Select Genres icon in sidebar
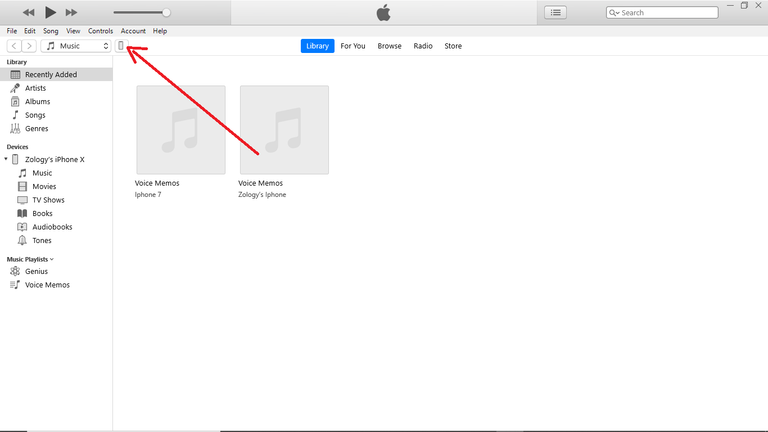The image size is (768, 432). (x=15, y=128)
